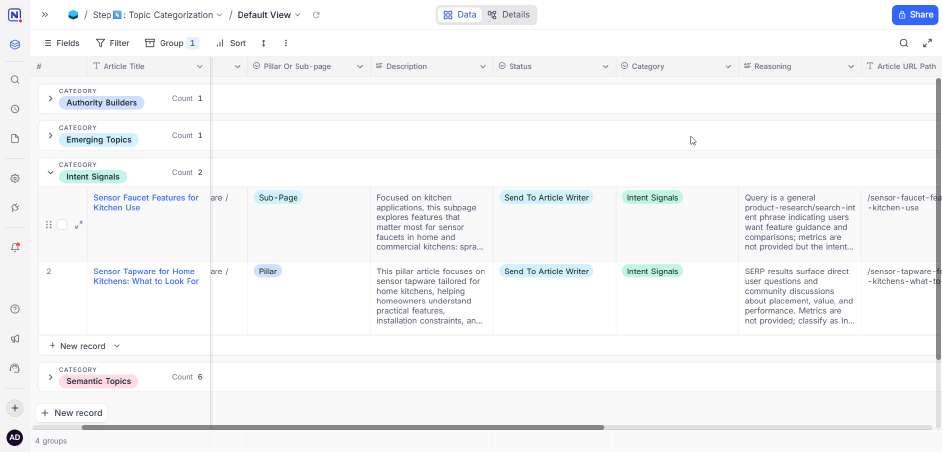942x452 pixels.
Task: Collapse the Intent Signals group
Action: 50,173
